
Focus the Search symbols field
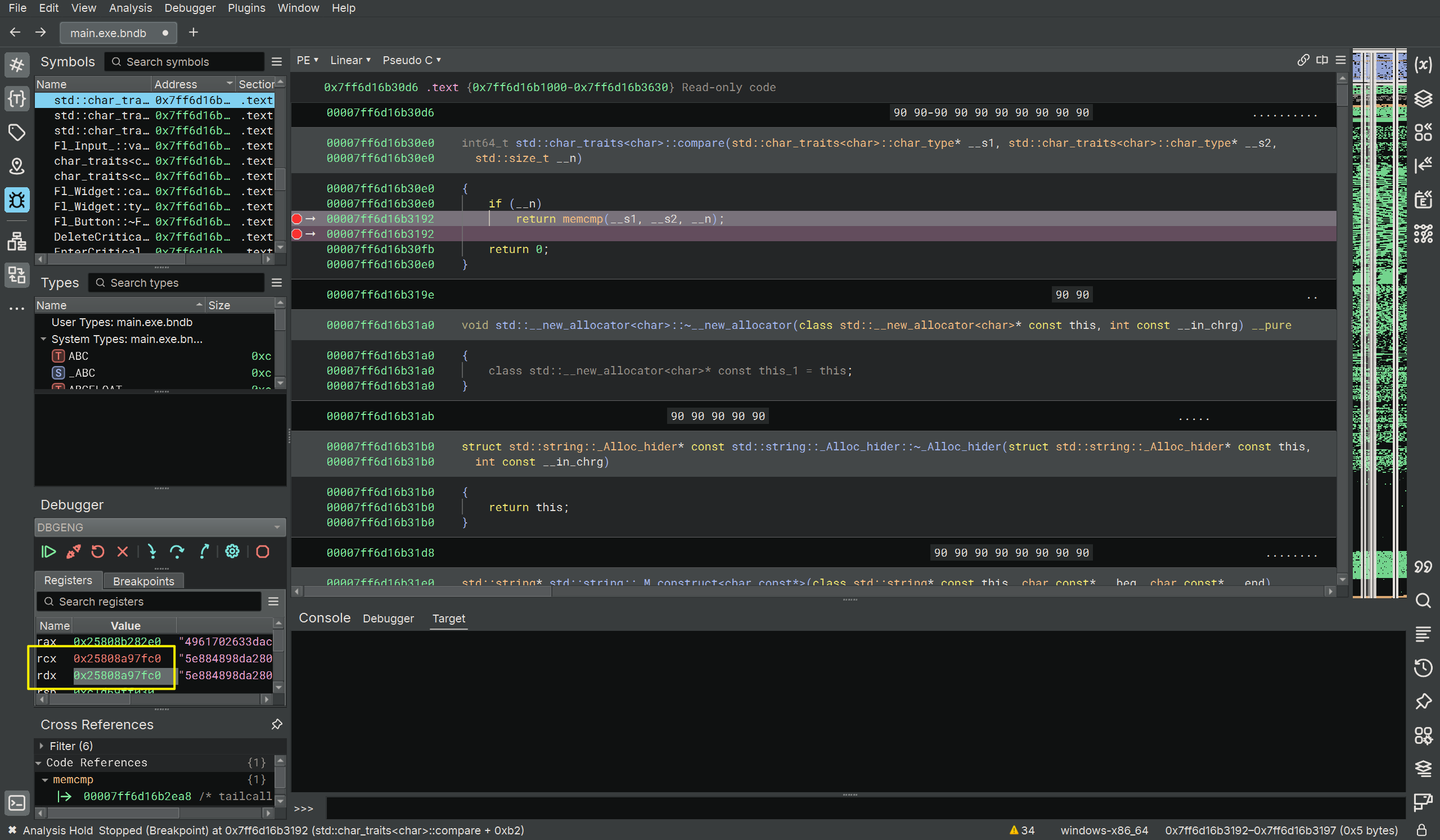pos(184,62)
